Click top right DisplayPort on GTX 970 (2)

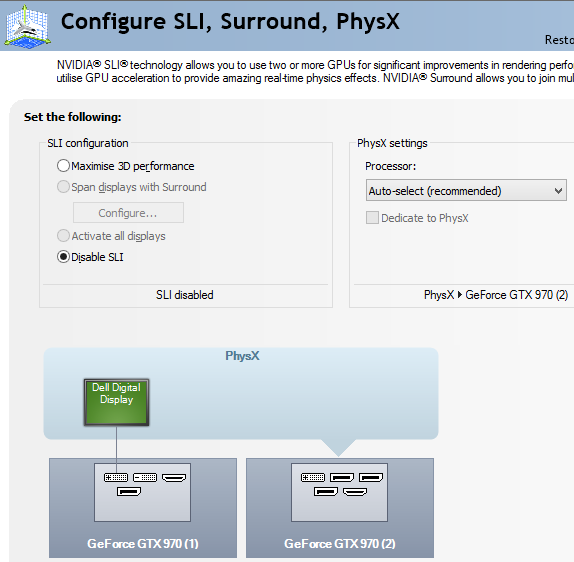pos(371,477)
